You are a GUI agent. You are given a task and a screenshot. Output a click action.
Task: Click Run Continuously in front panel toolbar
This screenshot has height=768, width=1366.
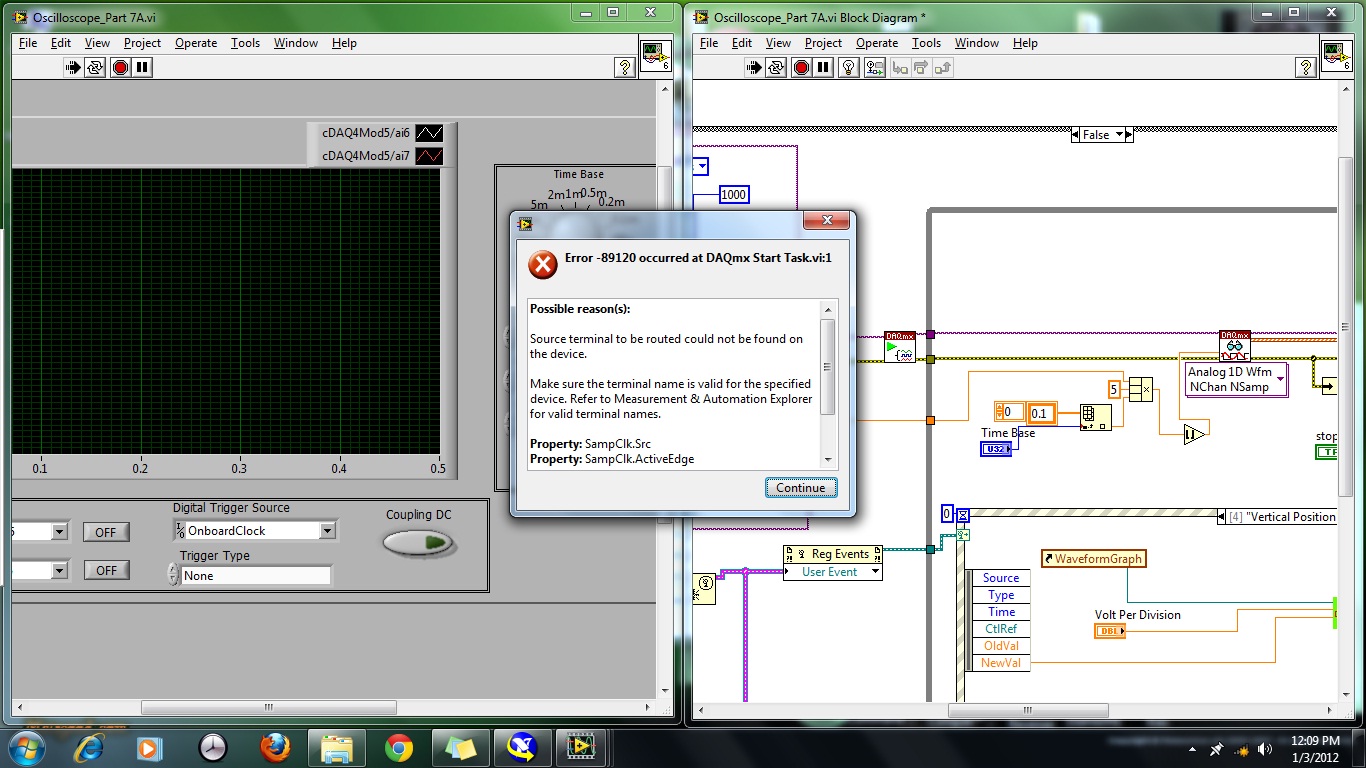coord(96,68)
